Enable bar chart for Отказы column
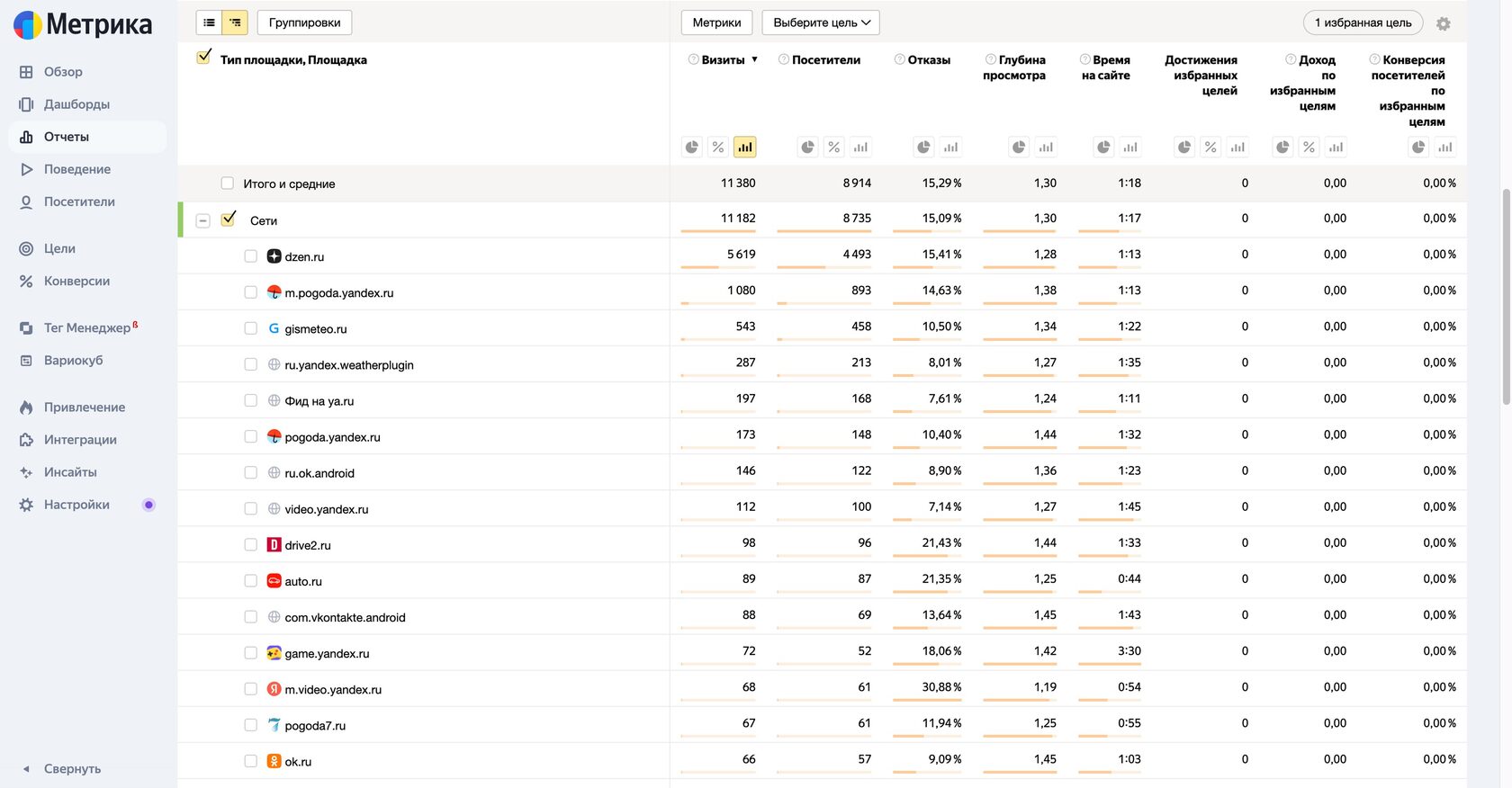The width and height of the screenshot is (1512, 788). tap(950, 147)
